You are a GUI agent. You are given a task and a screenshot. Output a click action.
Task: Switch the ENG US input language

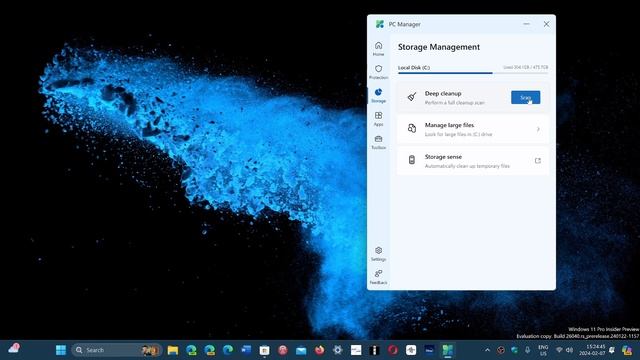(543, 350)
